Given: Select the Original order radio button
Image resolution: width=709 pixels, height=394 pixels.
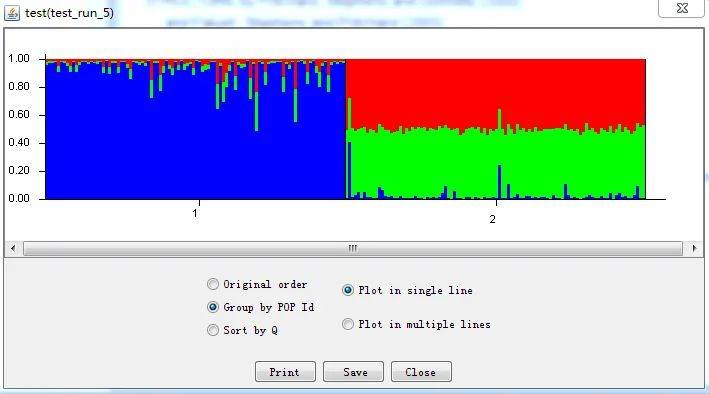Looking at the screenshot, I should pos(213,284).
